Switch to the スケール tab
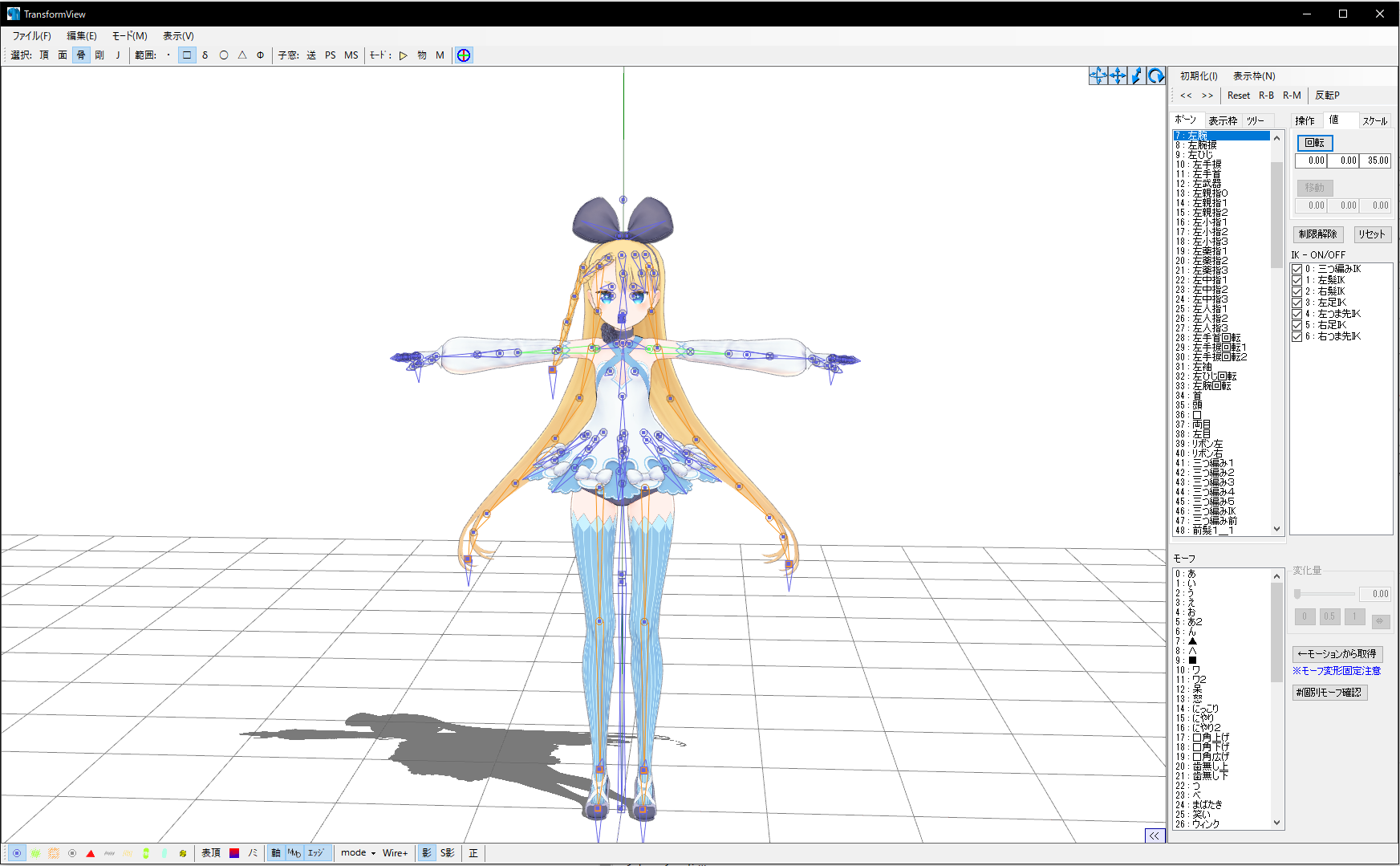 coord(1374,121)
